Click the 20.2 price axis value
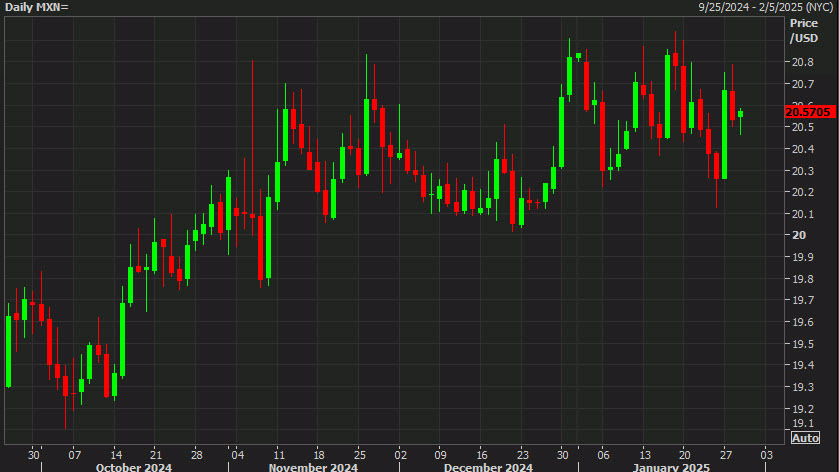The image size is (839, 472). click(x=803, y=192)
